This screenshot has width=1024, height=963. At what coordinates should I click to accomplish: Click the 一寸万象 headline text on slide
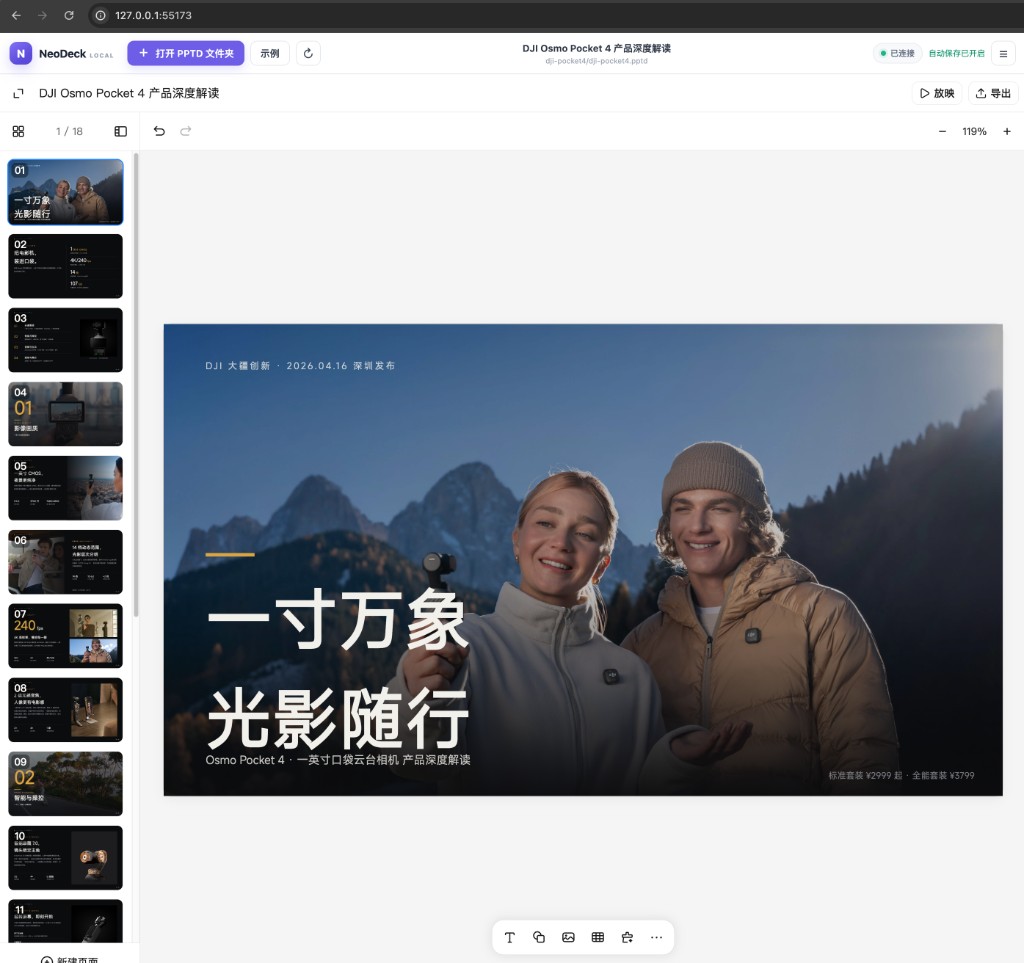[337, 620]
